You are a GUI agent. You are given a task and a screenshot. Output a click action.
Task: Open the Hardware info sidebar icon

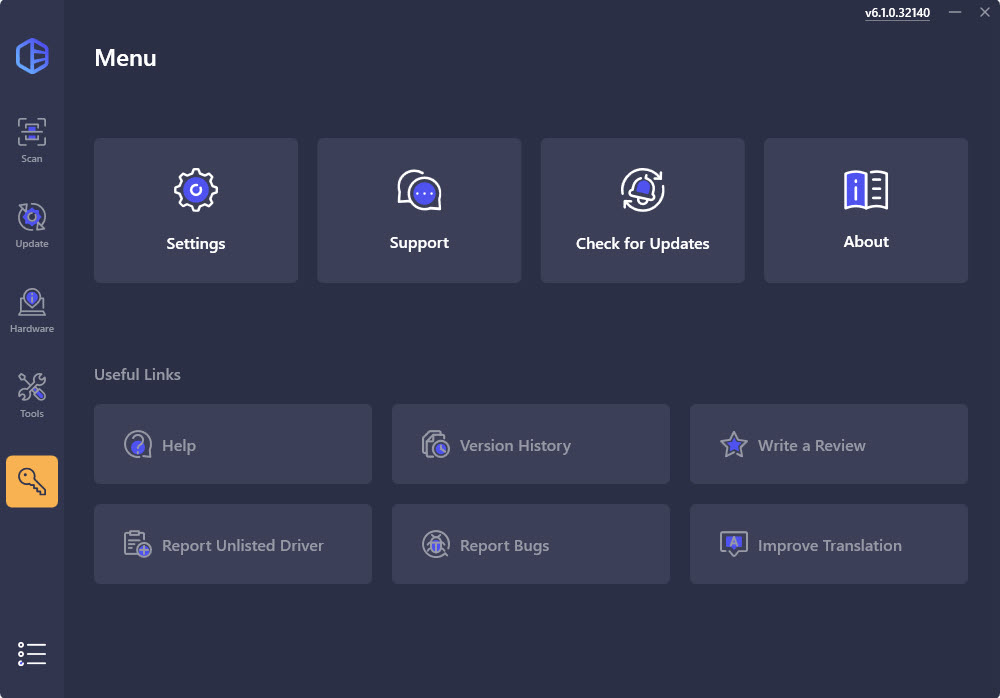coord(32,310)
